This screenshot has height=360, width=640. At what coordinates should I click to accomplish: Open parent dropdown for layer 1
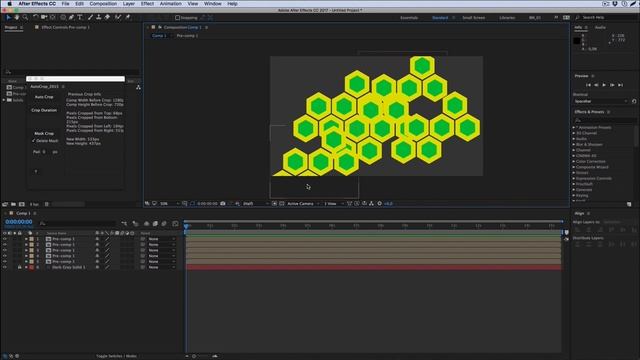[x=161, y=239]
